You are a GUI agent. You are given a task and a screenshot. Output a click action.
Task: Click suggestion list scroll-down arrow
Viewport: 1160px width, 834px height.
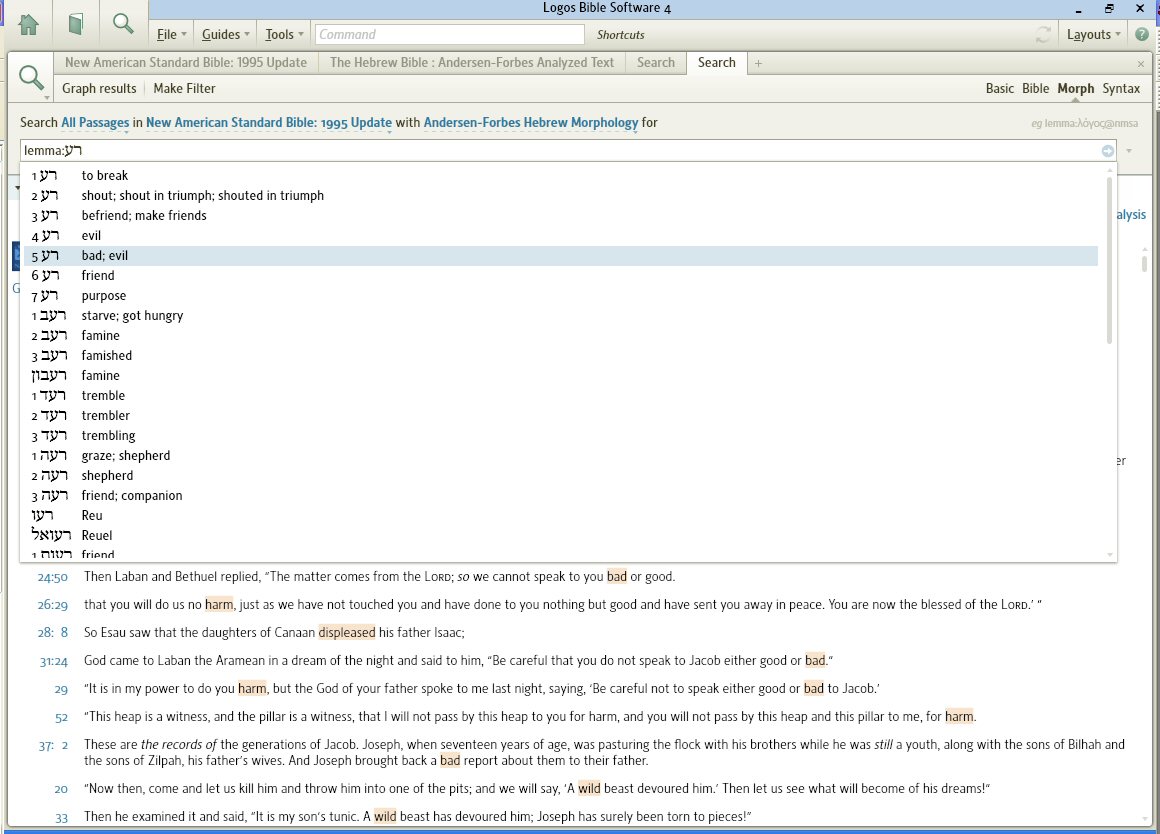[x=1109, y=554]
